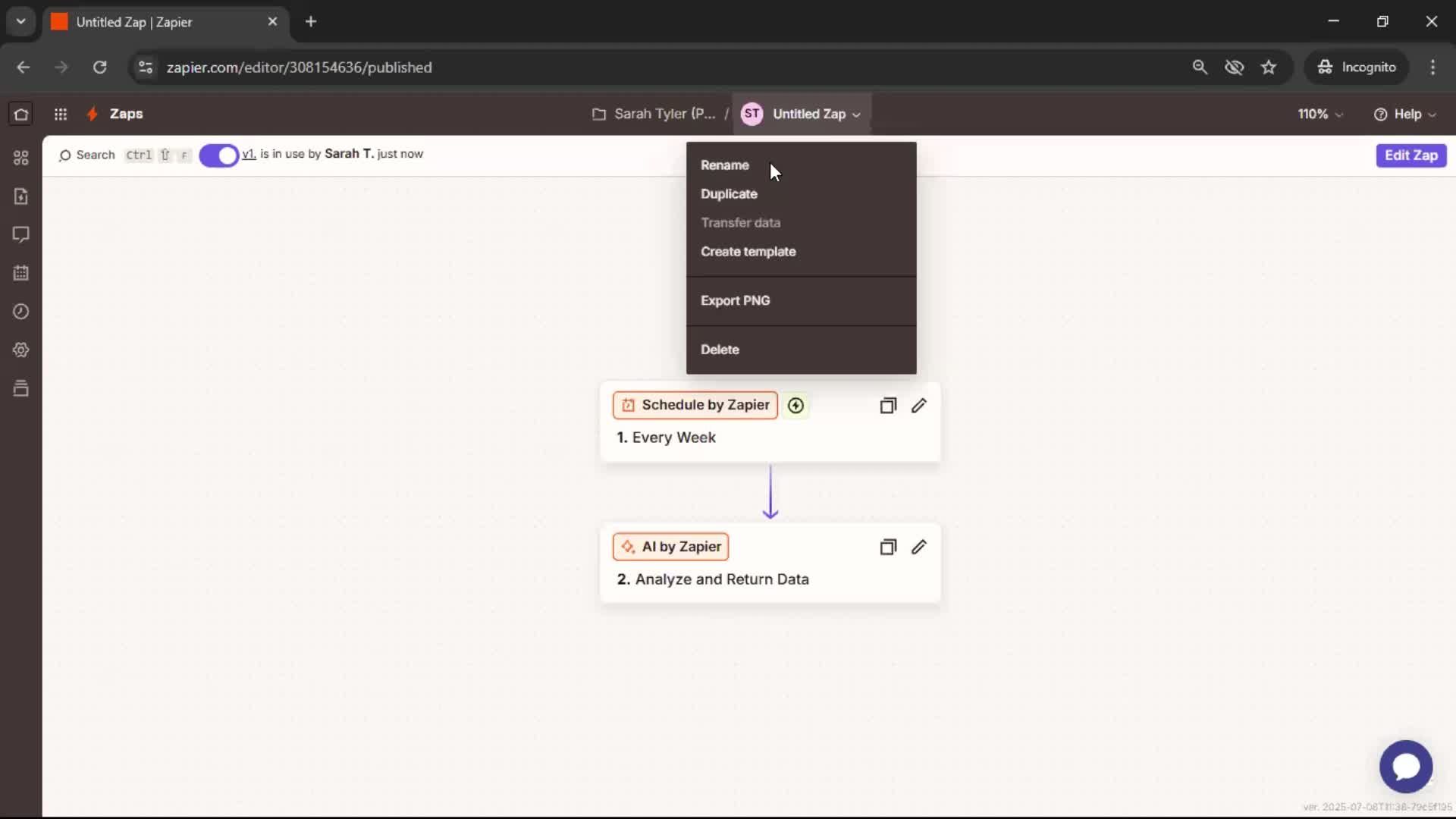Open the 110% zoom level dropdown
1456x819 pixels.
(x=1319, y=114)
